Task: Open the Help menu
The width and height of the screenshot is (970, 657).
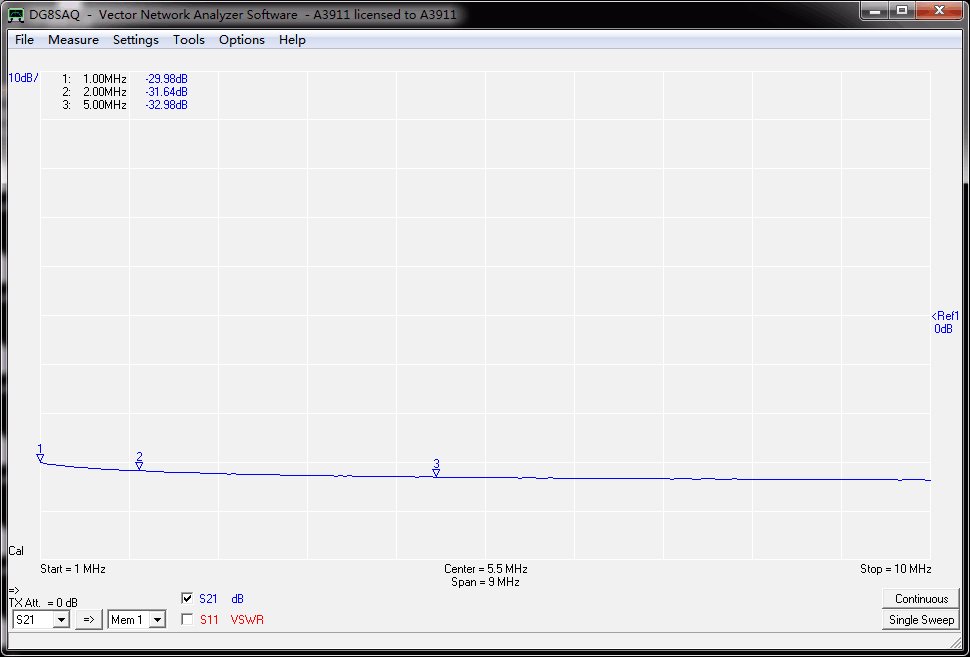Action: (x=292, y=40)
